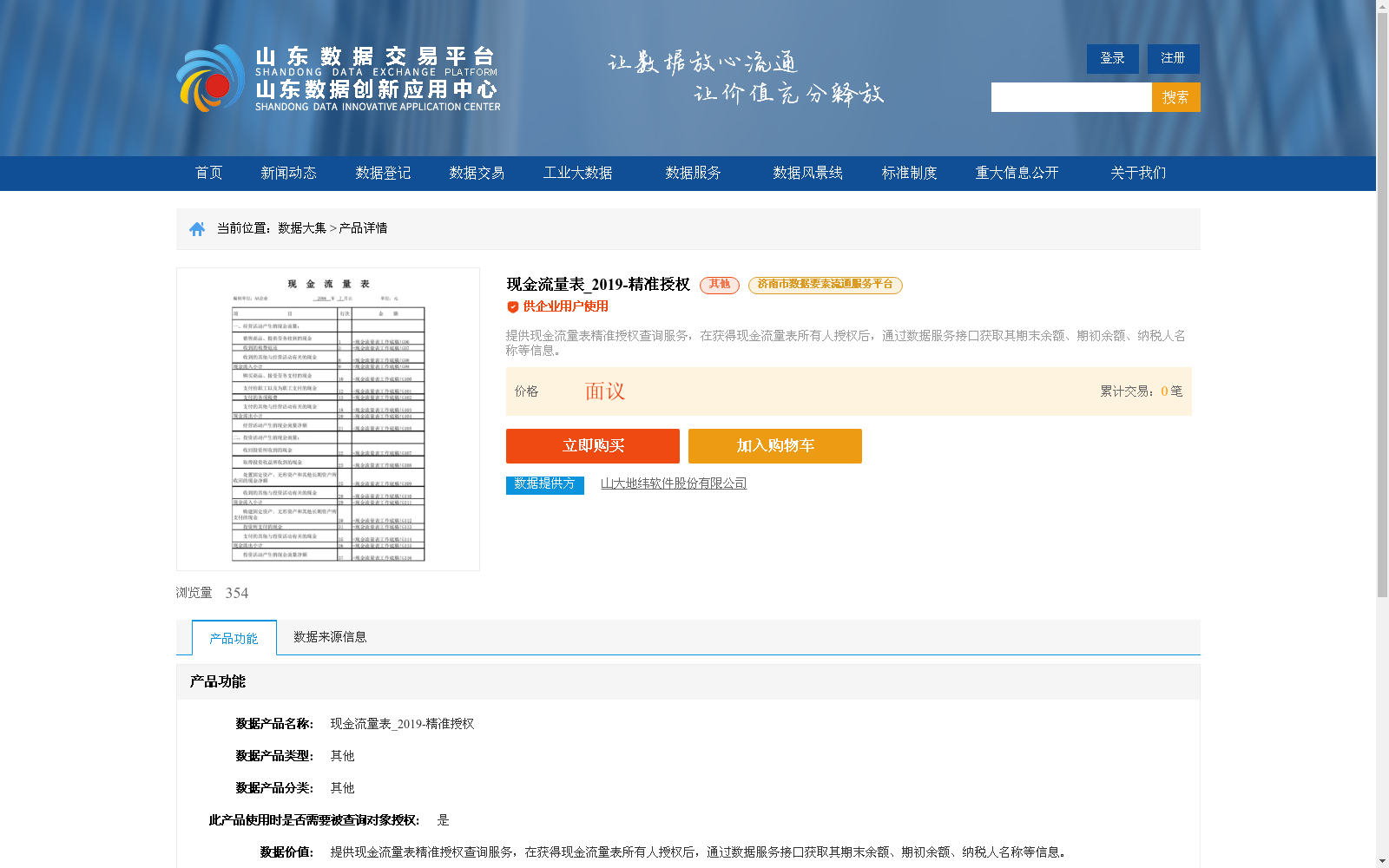
Task: Switch to the 数据来源信息 tab
Action: pos(330,637)
